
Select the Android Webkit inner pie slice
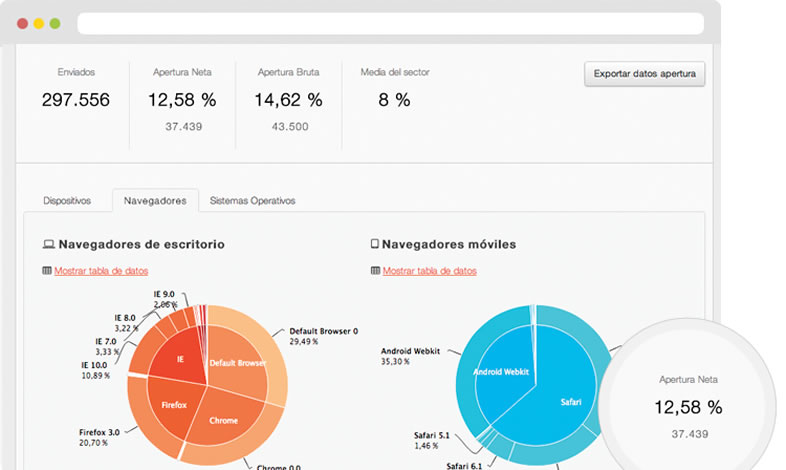coord(501,372)
